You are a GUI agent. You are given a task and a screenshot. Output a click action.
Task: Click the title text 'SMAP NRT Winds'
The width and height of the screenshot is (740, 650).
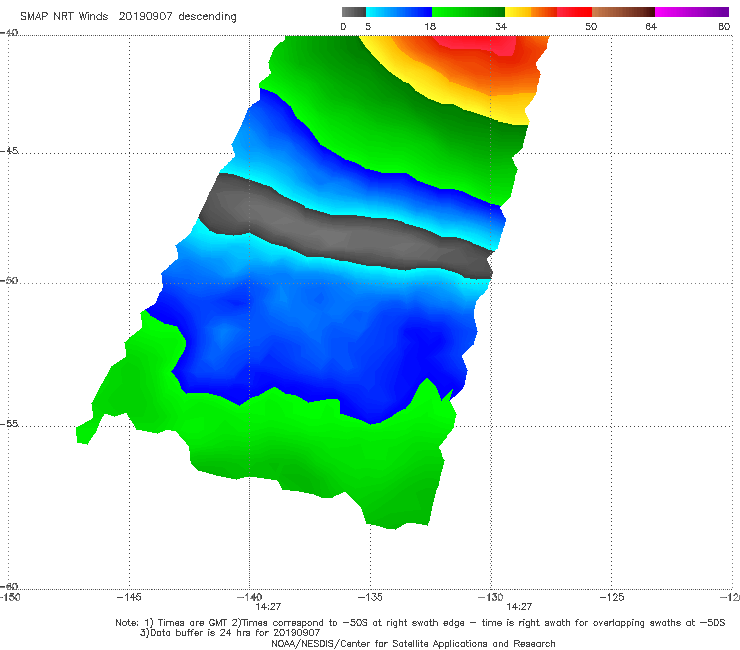[64, 16]
